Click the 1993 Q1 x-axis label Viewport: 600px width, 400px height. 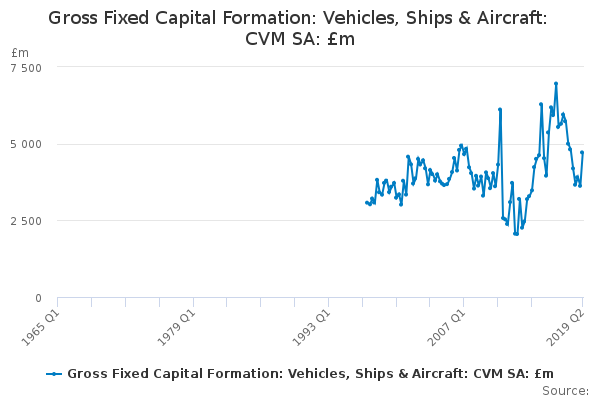(x=311, y=327)
